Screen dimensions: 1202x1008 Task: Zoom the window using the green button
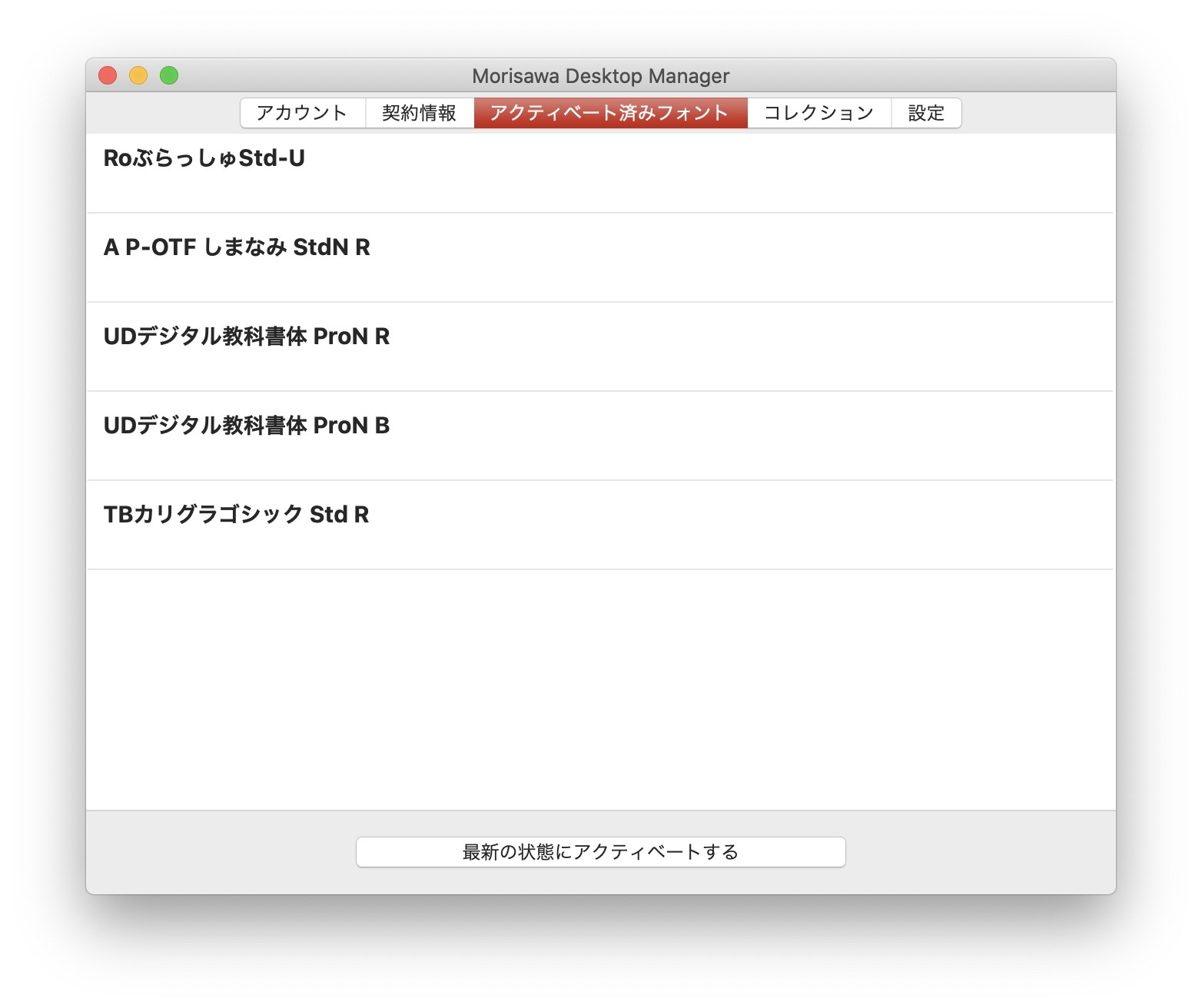(168, 75)
